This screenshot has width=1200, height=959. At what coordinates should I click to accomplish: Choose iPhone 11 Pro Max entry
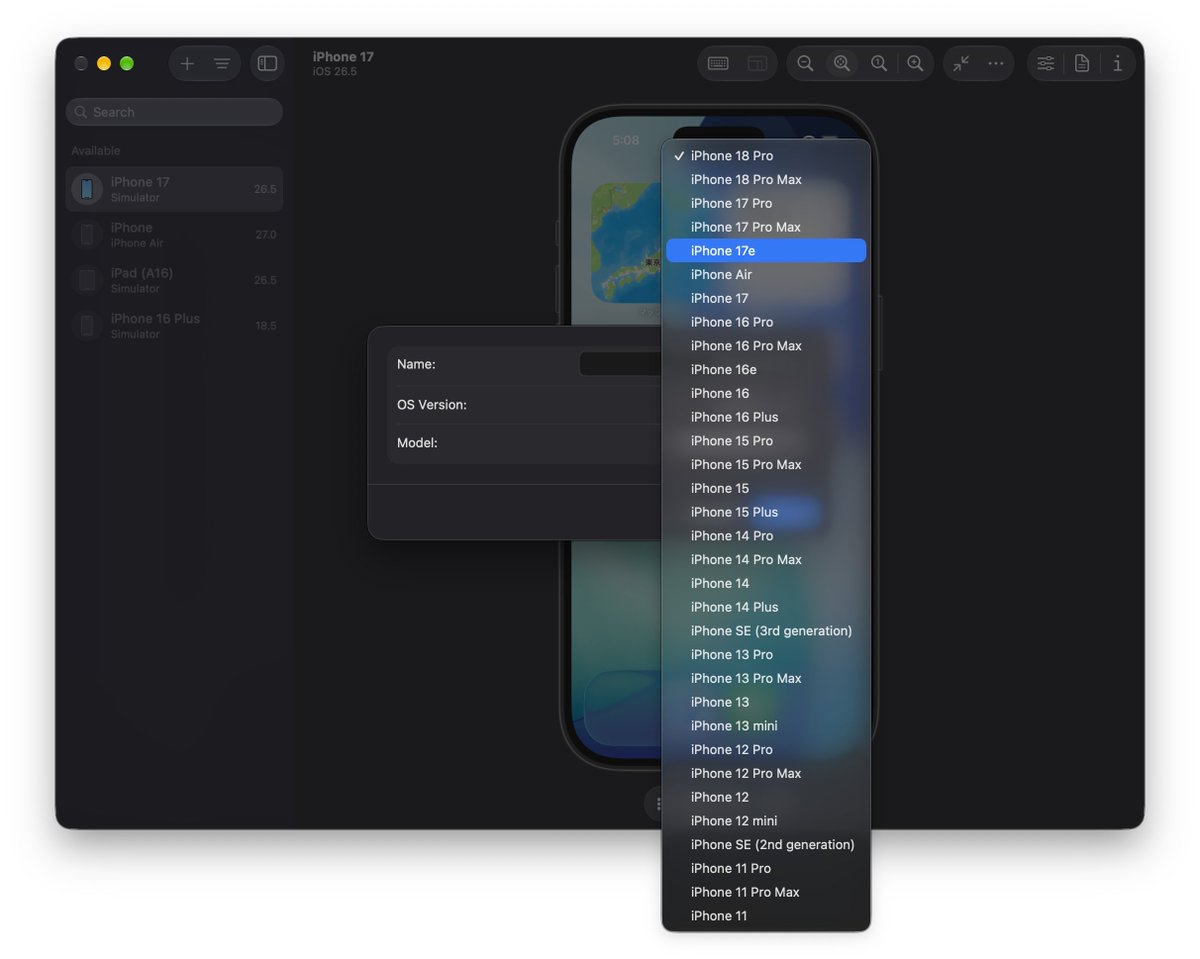tap(766, 892)
